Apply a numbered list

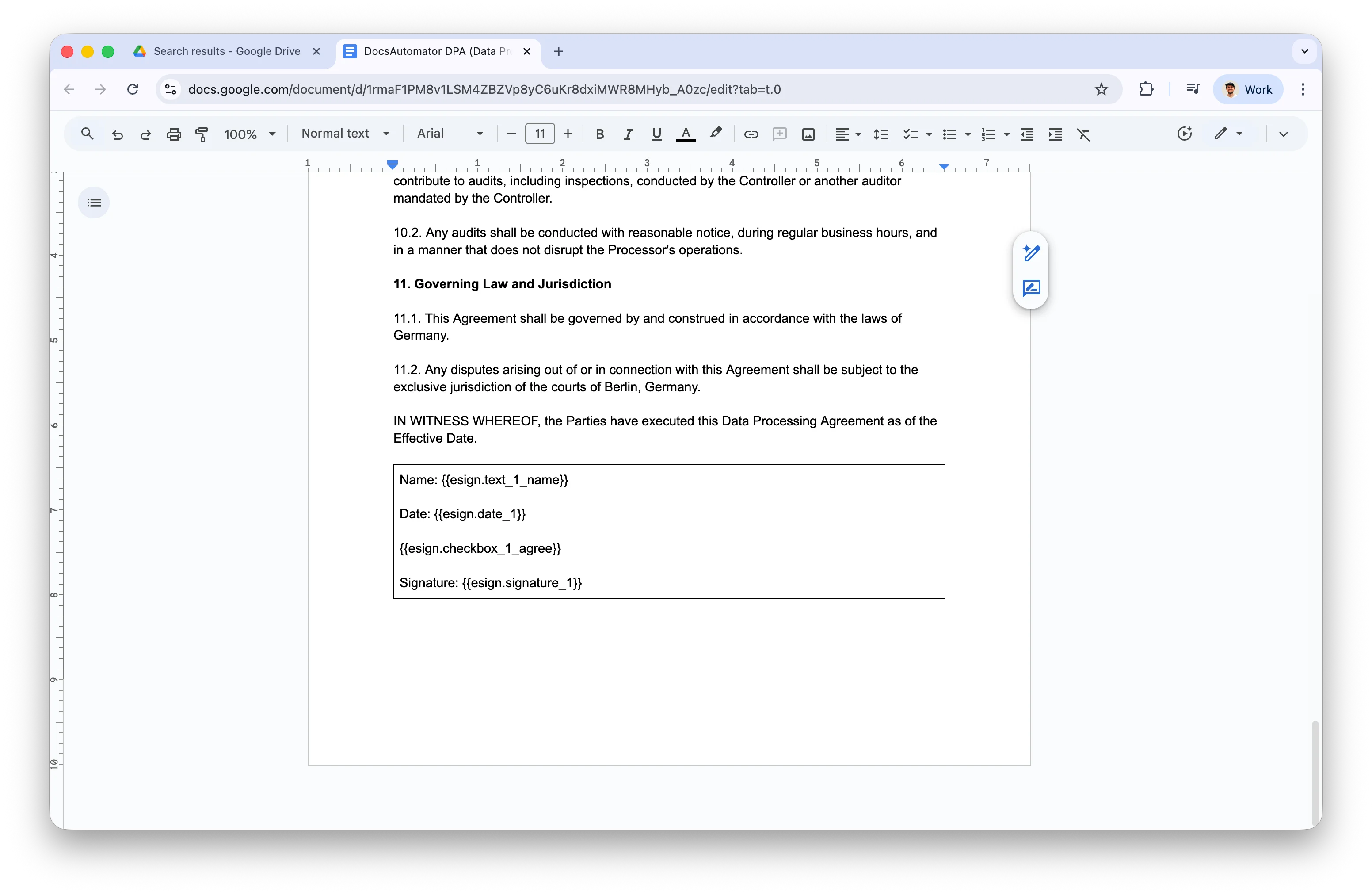pyautogui.click(x=988, y=134)
